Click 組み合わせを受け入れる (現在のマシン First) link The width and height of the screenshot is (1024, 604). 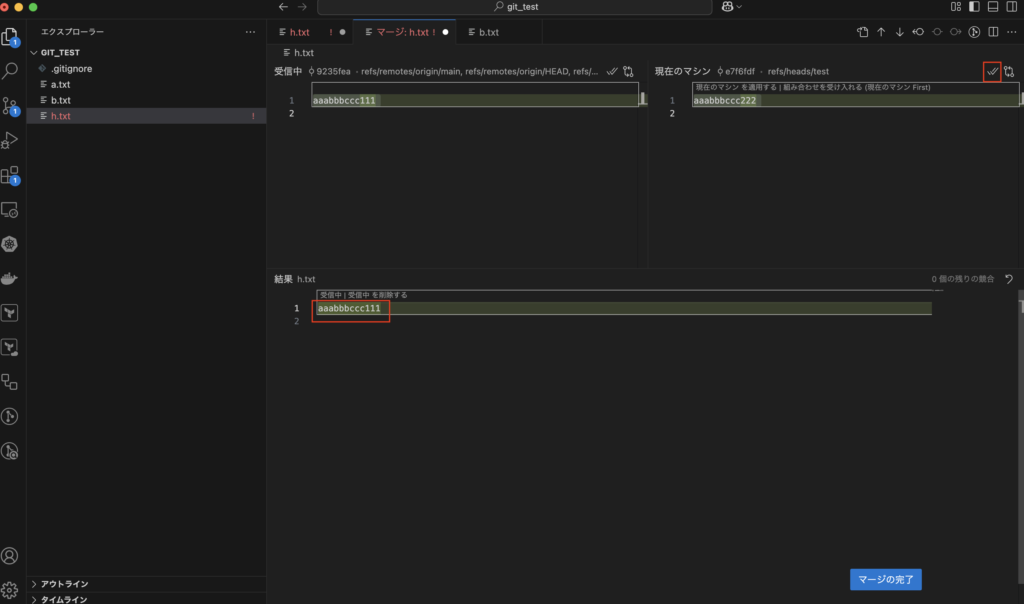[x=857, y=87]
